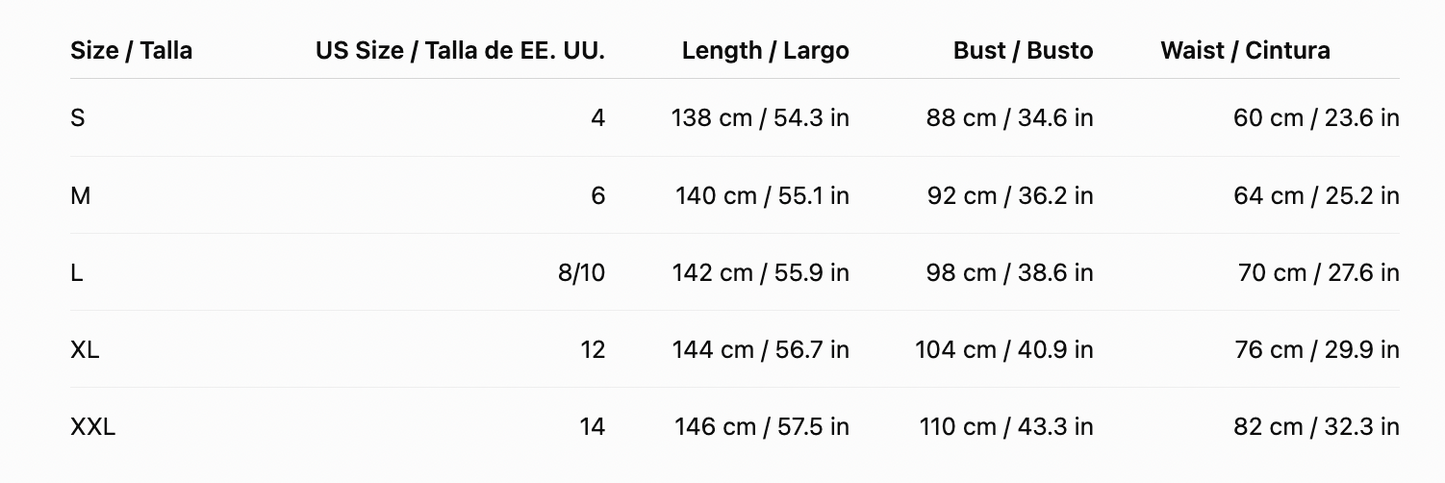Select the 104 cm / 40.9 in bust cell
This screenshot has height=483, width=1445.
pos(1004,349)
